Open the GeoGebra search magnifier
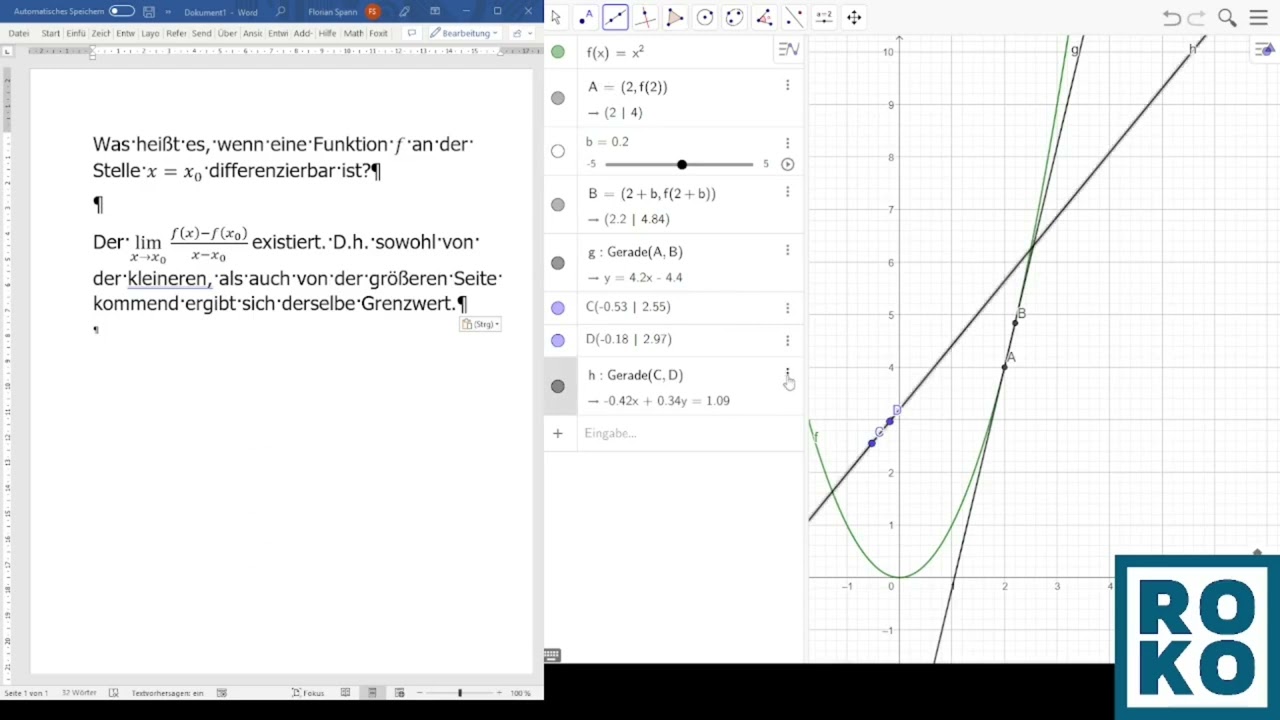Image resolution: width=1280 pixels, height=720 pixels. pos(1228,18)
